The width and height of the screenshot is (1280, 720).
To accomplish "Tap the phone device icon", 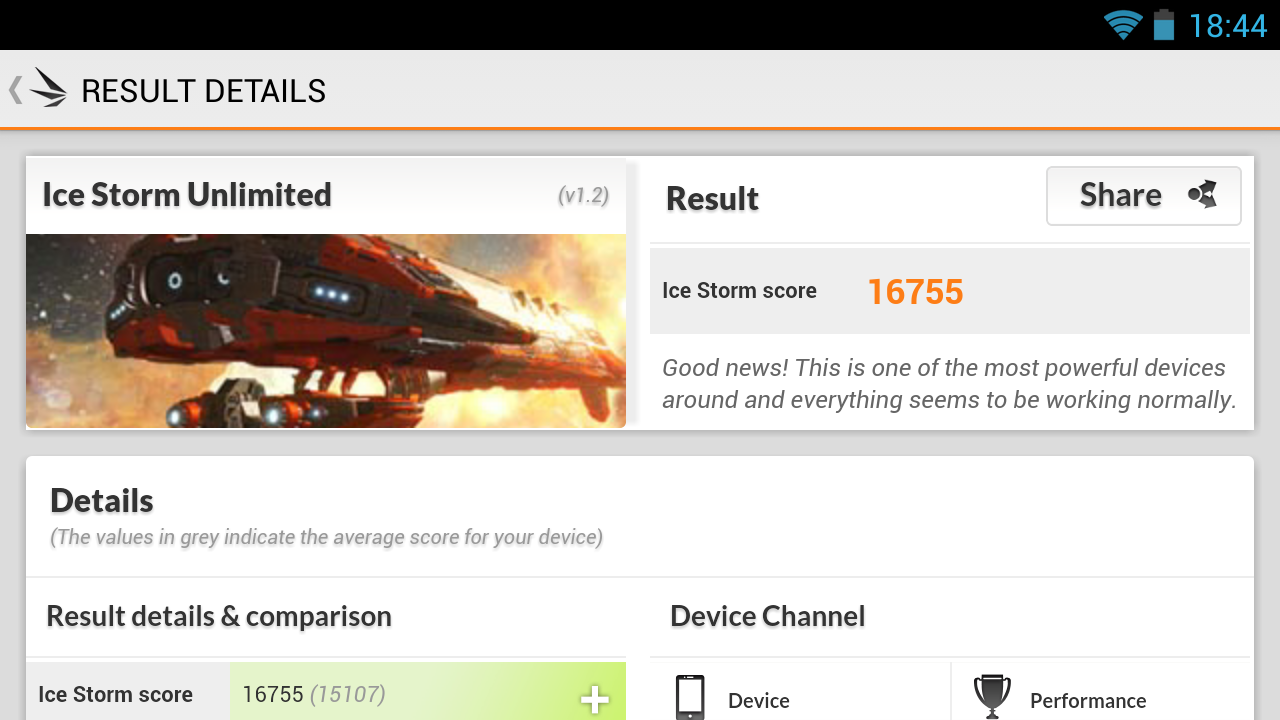I will click(690, 697).
